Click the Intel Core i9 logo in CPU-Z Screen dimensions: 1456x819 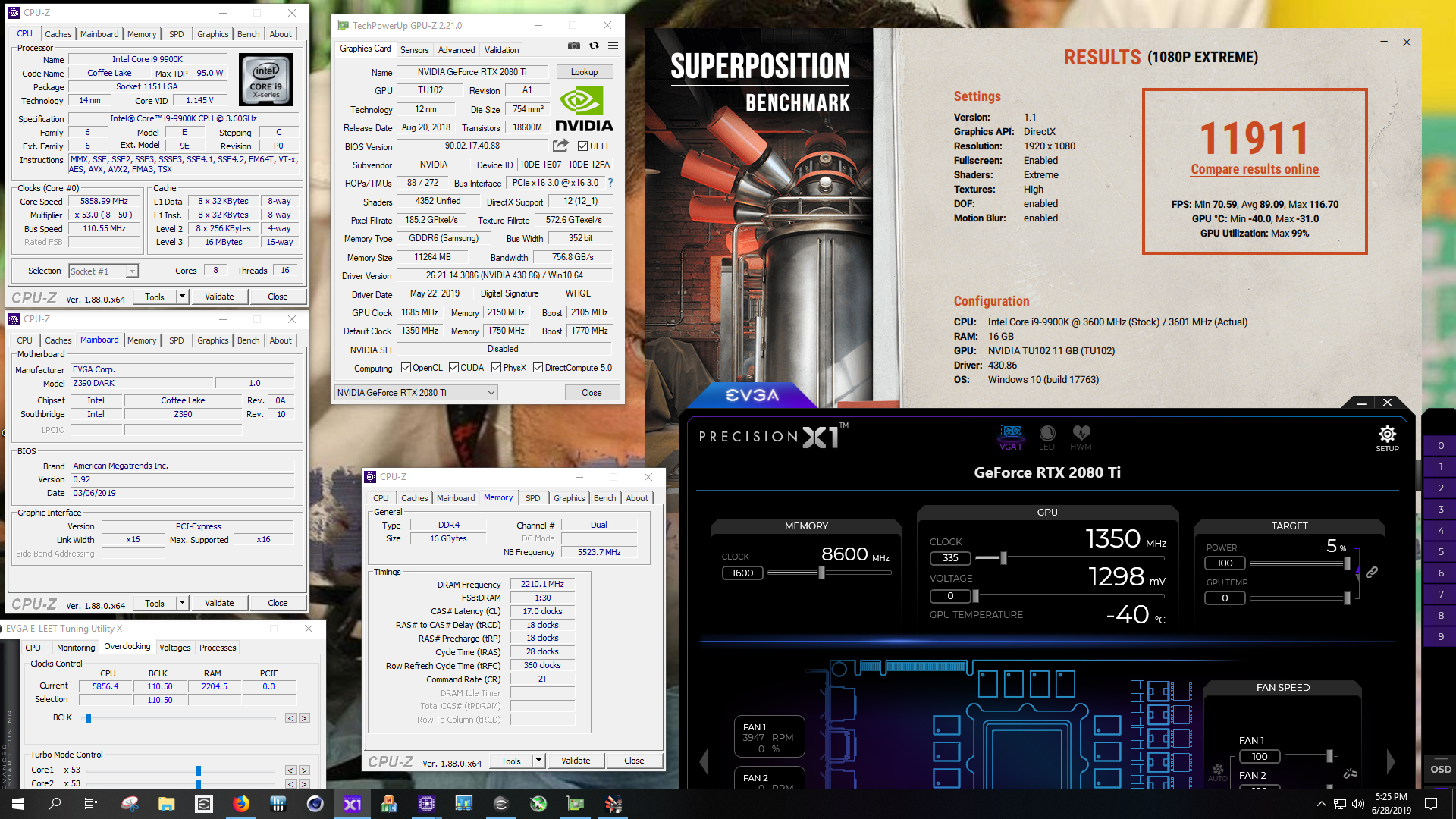(266, 80)
